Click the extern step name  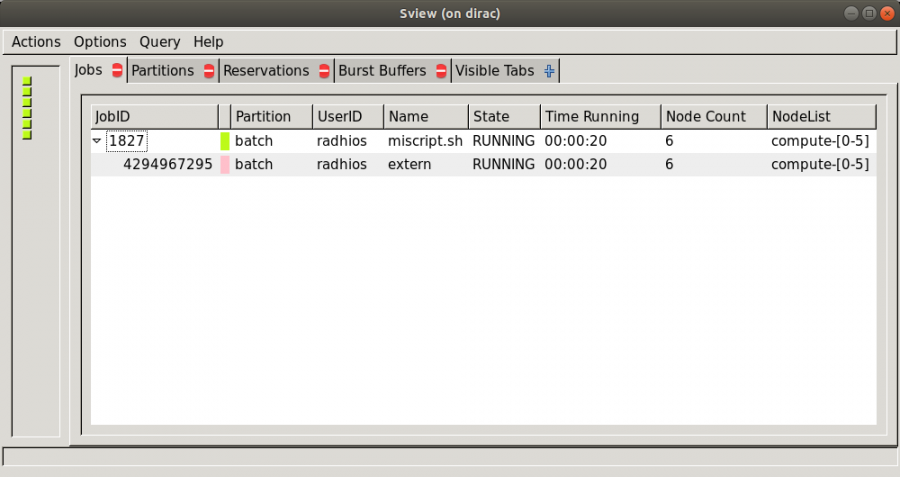pyautogui.click(x=409, y=164)
